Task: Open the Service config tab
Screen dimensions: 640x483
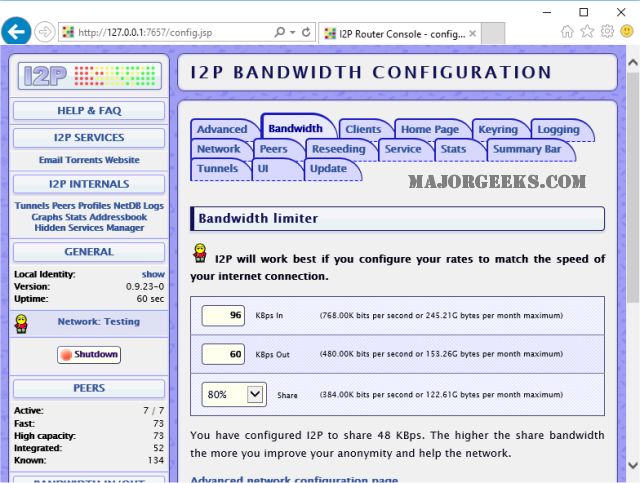Action: click(403, 149)
